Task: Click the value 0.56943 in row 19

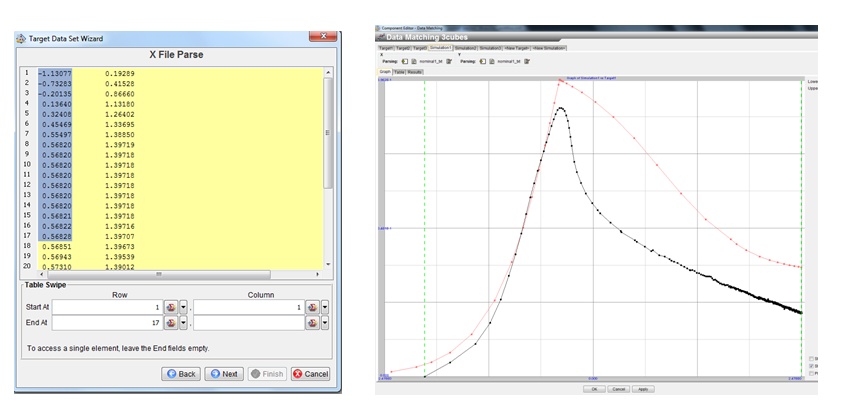Action: pyautogui.click(x=57, y=256)
